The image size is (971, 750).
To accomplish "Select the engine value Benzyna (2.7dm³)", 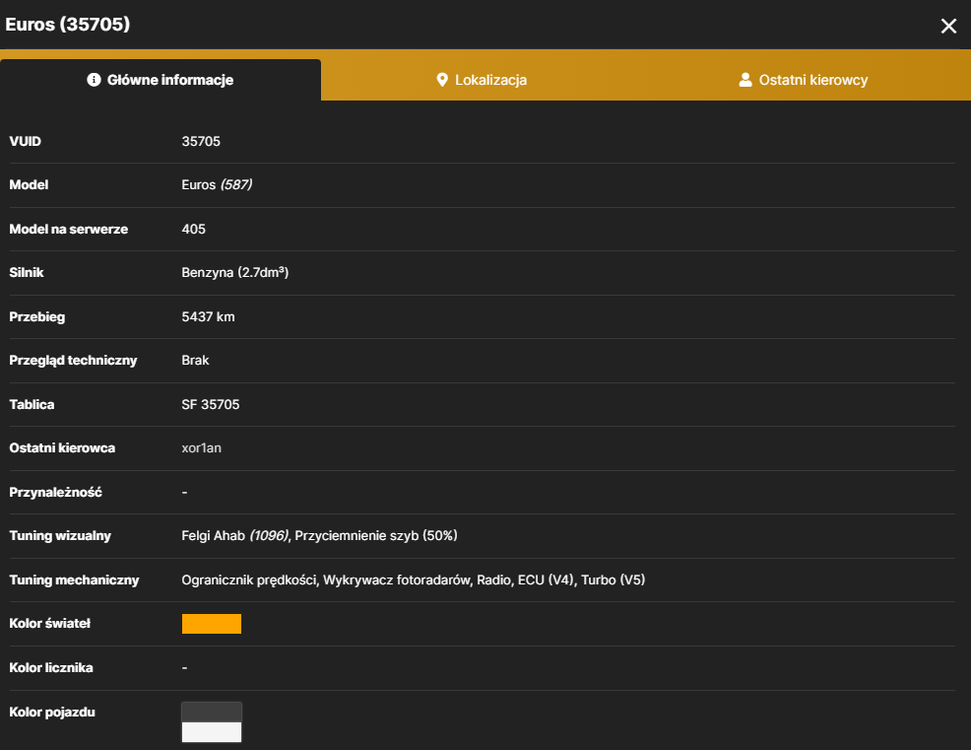I will tap(235, 273).
